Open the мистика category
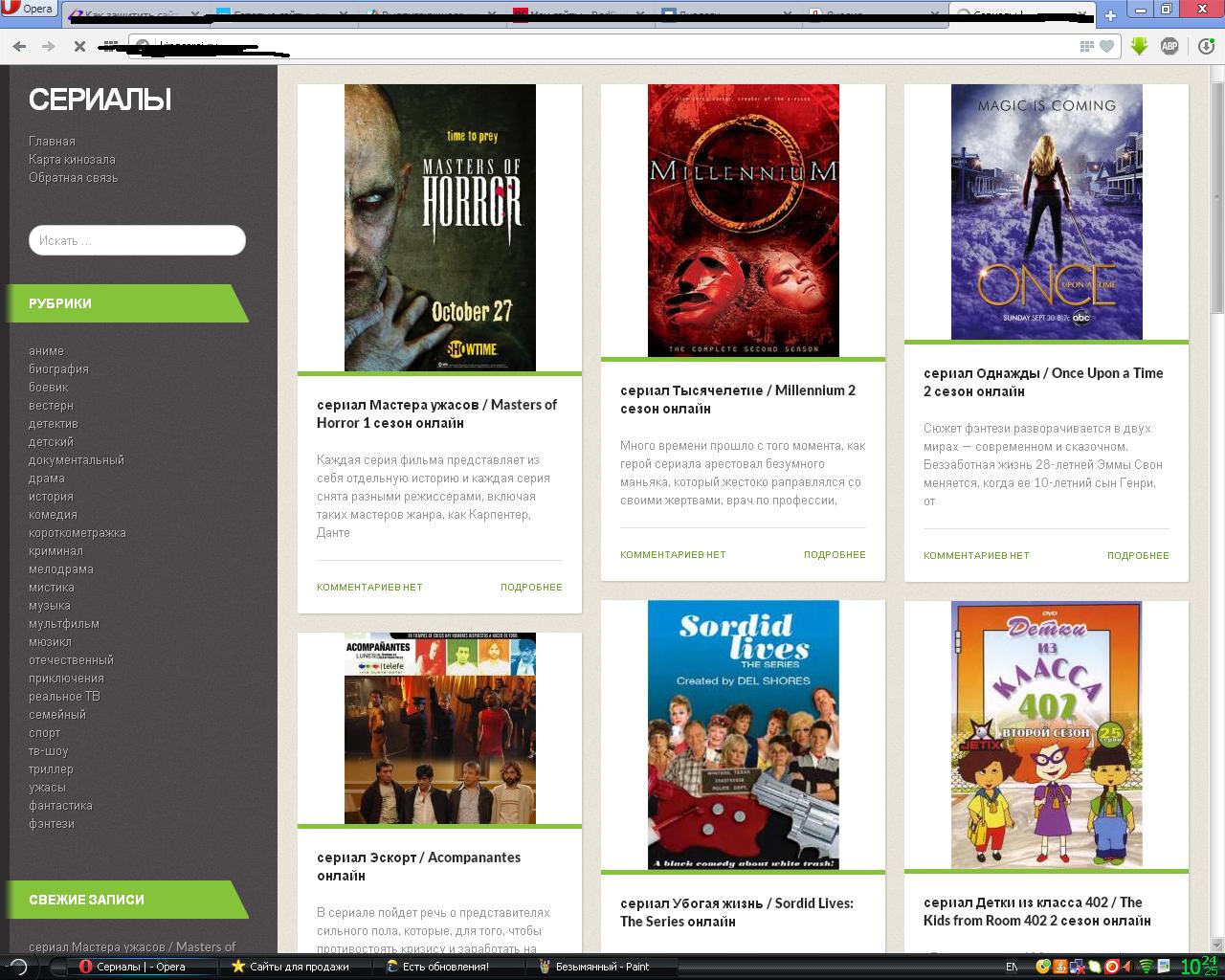 52,588
